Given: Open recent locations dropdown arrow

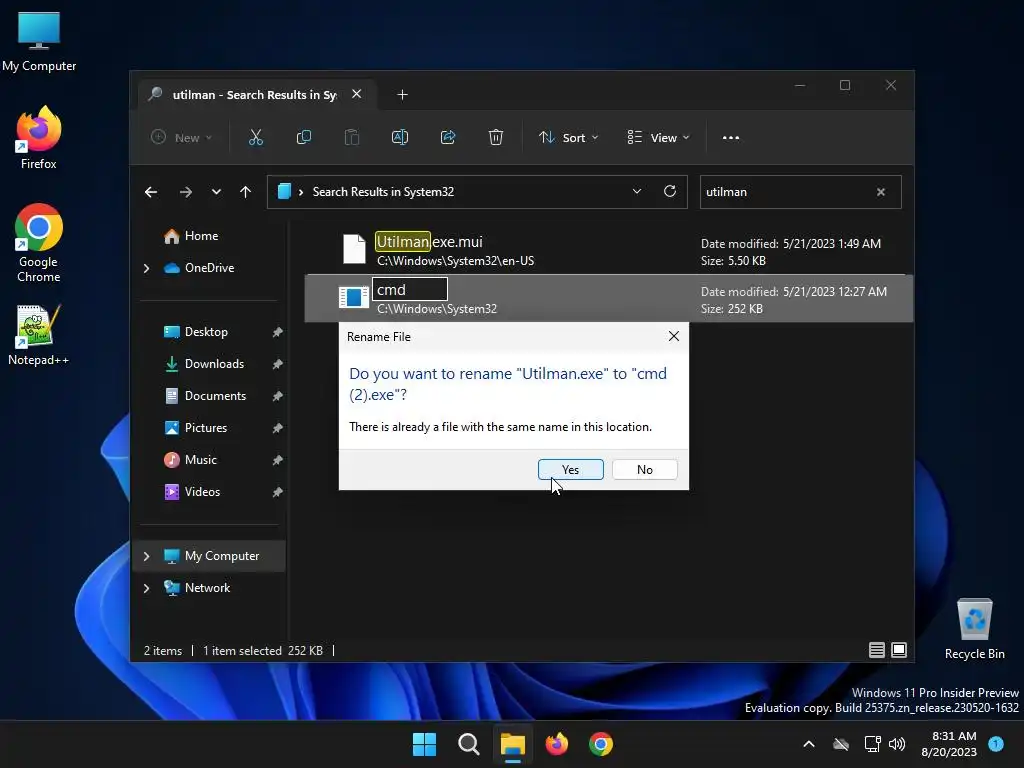Looking at the screenshot, I should point(216,192).
